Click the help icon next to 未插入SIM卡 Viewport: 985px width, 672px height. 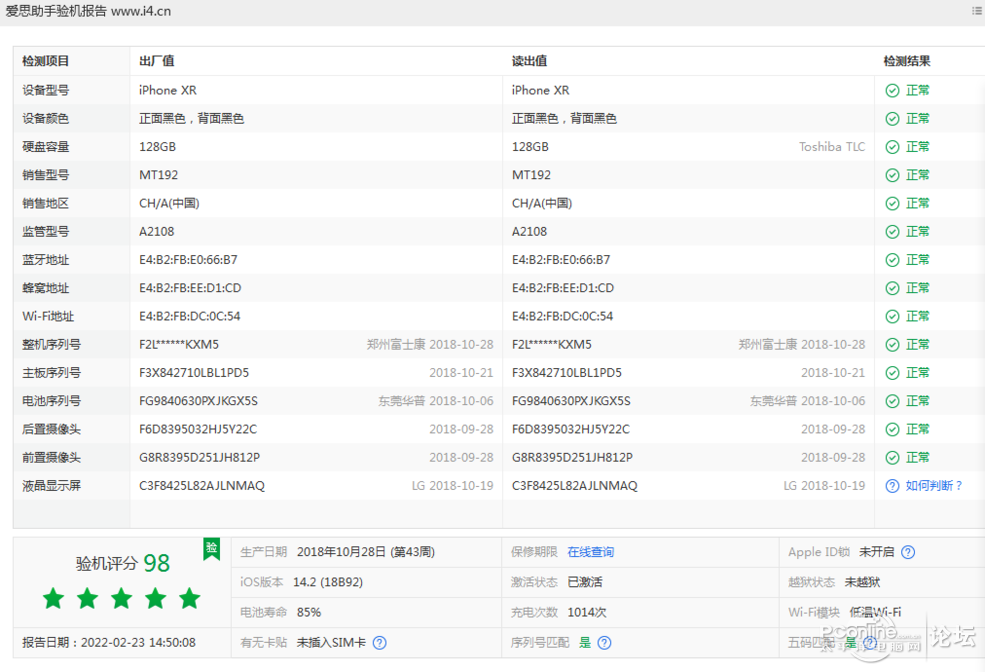pos(379,642)
